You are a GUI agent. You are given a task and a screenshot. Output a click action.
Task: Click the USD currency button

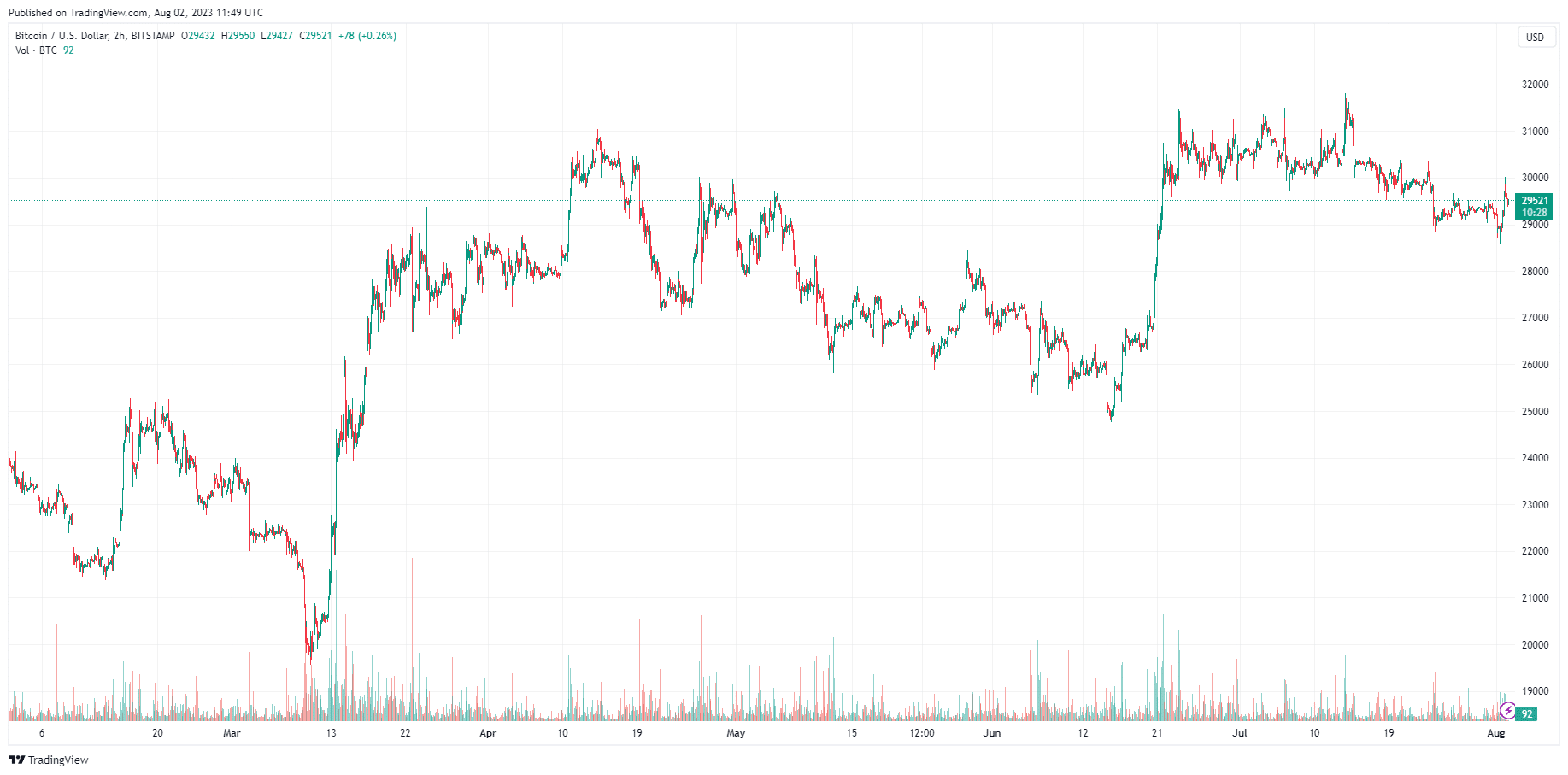pyautogui.click(x=1535, y=37)
